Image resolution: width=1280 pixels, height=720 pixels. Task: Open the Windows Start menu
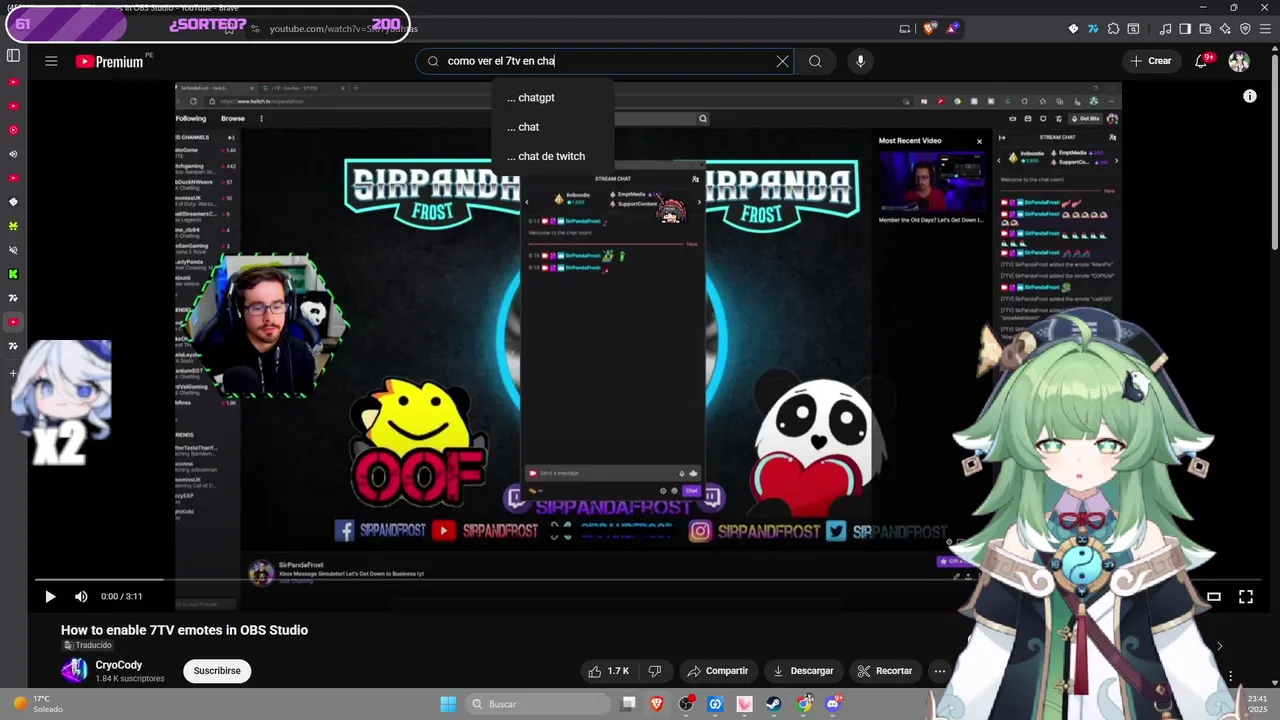tap(448, 704)
